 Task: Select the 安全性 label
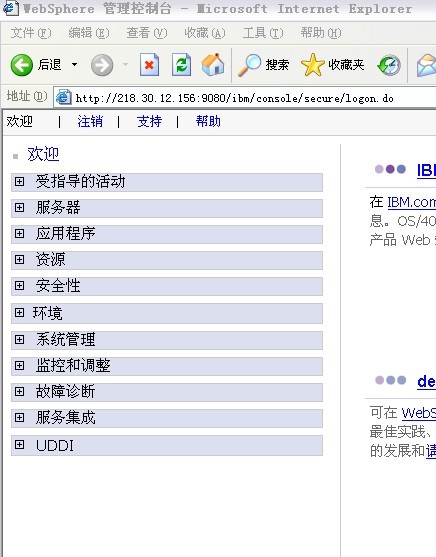pyautogui.click(x=58, y=285)
